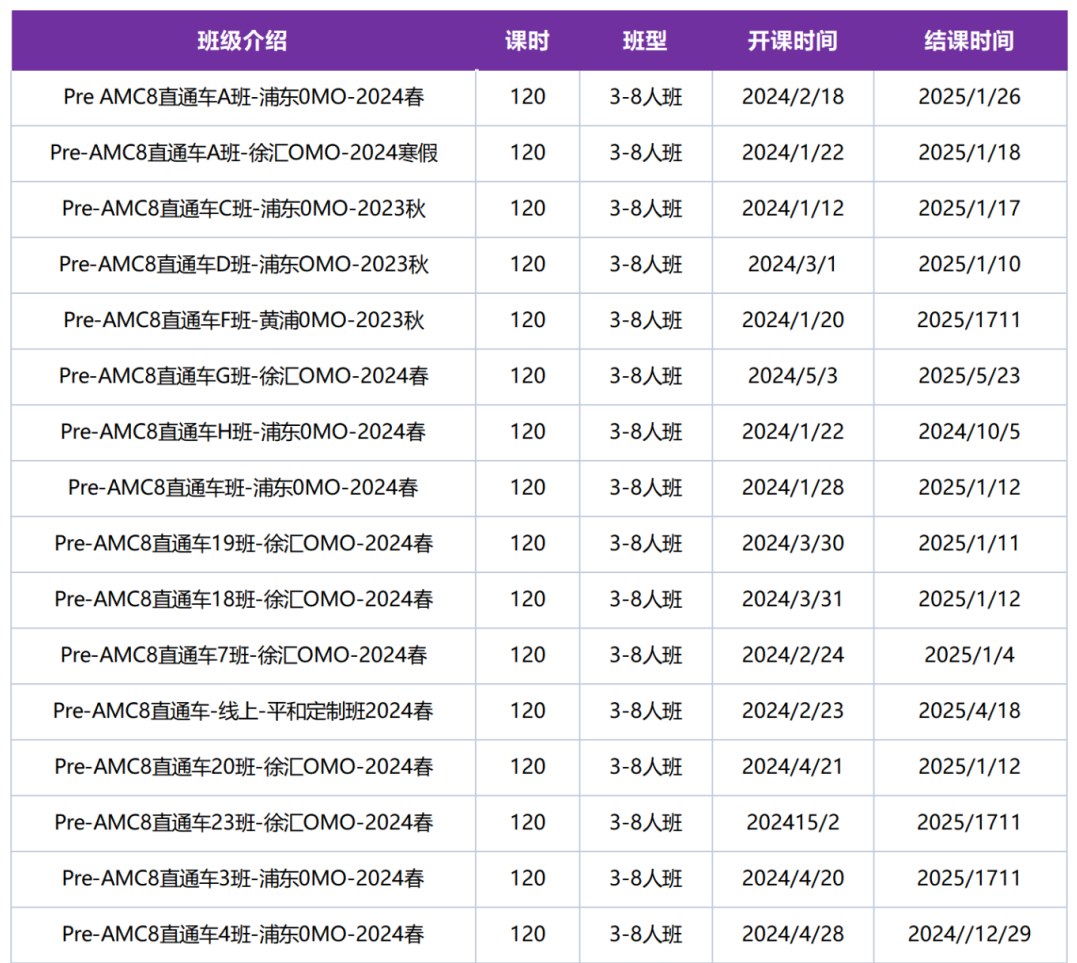
Task: Click the 19班-徐汇OMO-2024春 class name
Action: pyautogui.click(x=244, y=543)
